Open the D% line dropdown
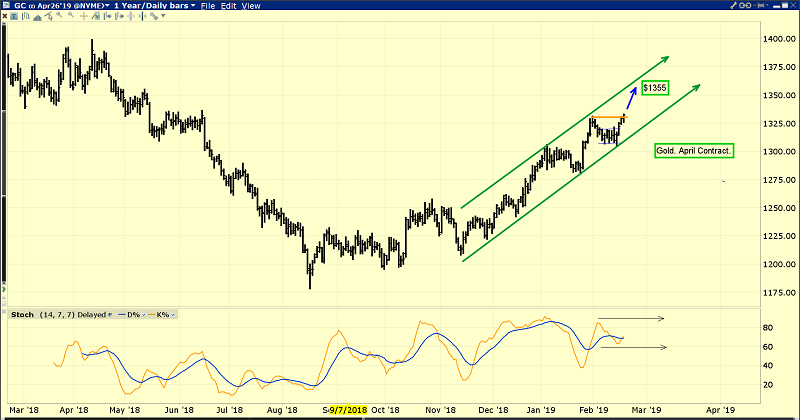This screenshot has width=800, height=420. coord(144,315)
